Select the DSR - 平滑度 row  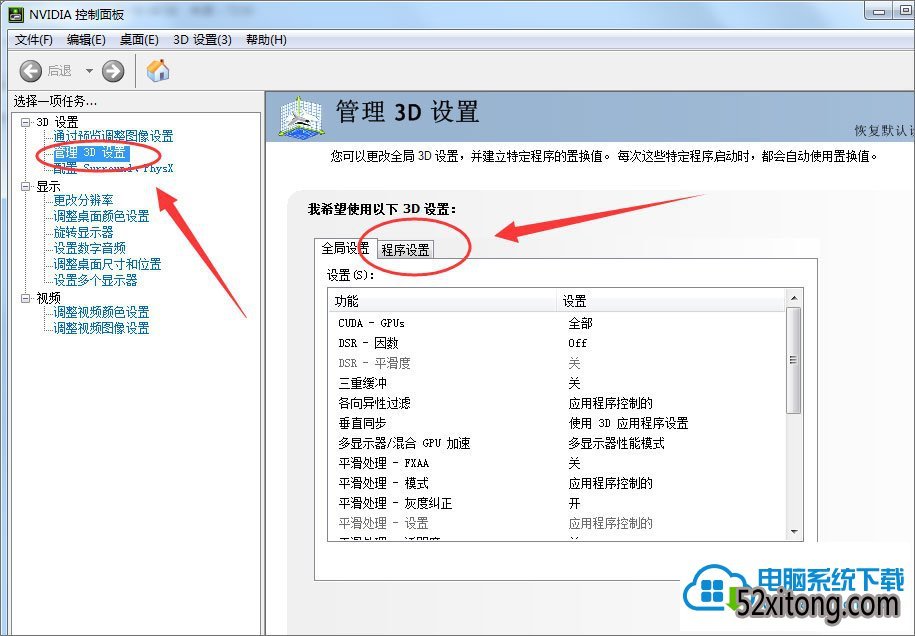pyautogui.click(x=557, y=364)
